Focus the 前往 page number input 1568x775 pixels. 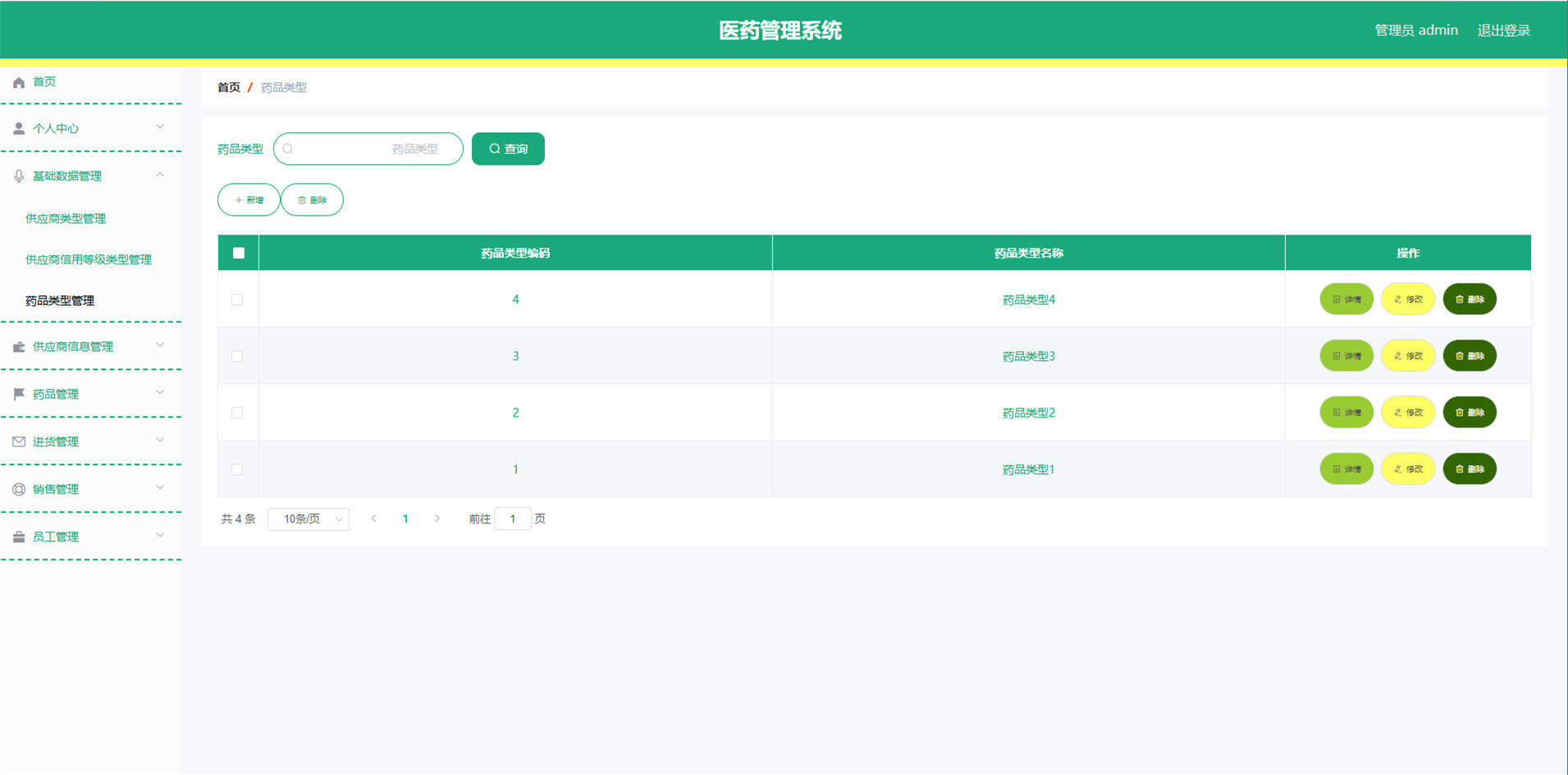coord(513,519)
